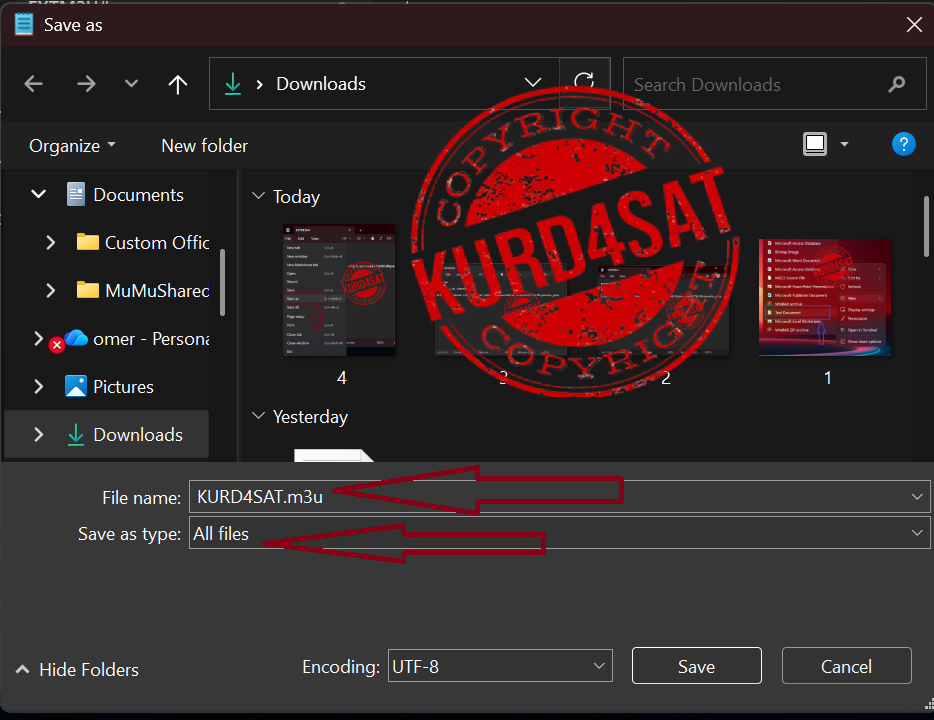Click the Downloads breadcrumb in address bar

coord(320,84)
